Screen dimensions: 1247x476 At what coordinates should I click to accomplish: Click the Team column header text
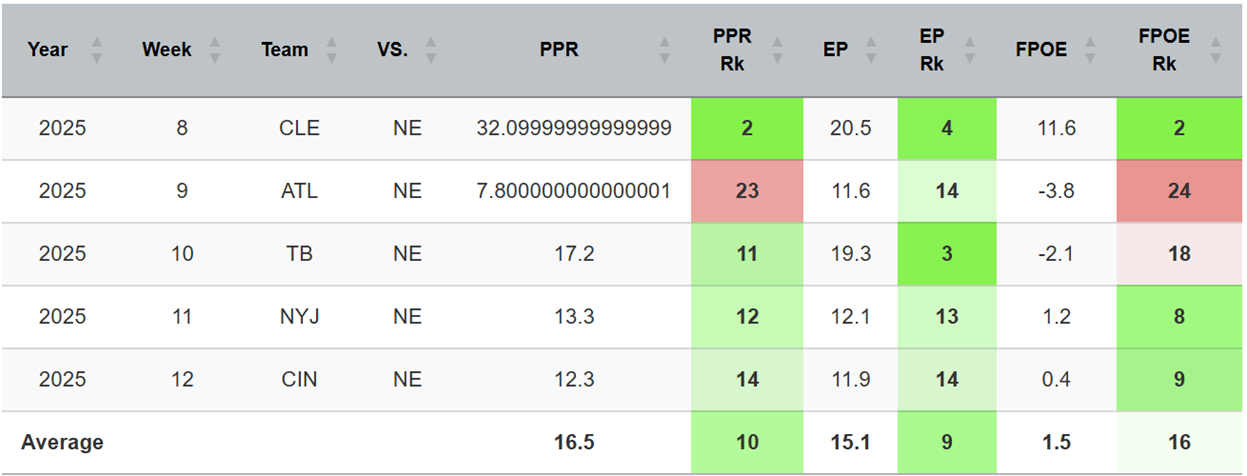pos(284,50)
